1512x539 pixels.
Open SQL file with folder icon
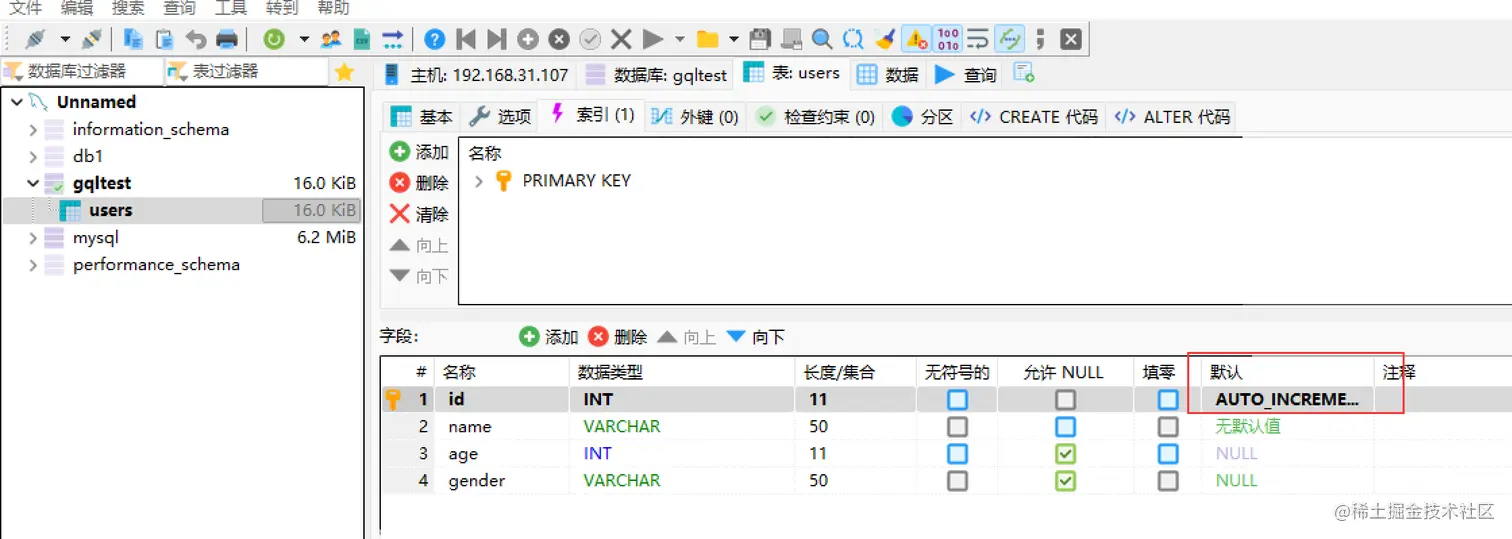(708, 39)
